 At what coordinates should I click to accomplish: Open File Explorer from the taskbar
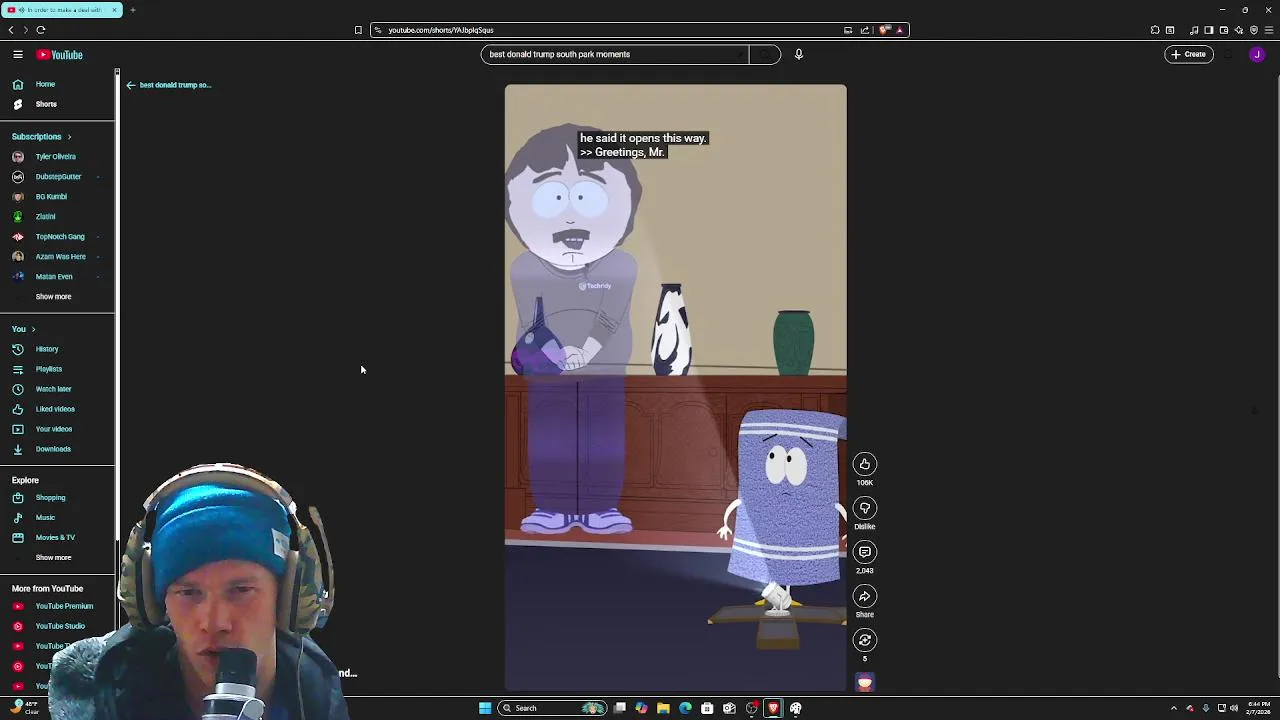coord(663,708)
